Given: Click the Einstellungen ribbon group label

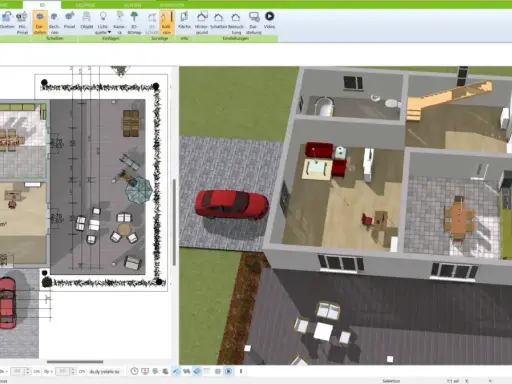Looking at the screenshot, I should pos(236,38).
